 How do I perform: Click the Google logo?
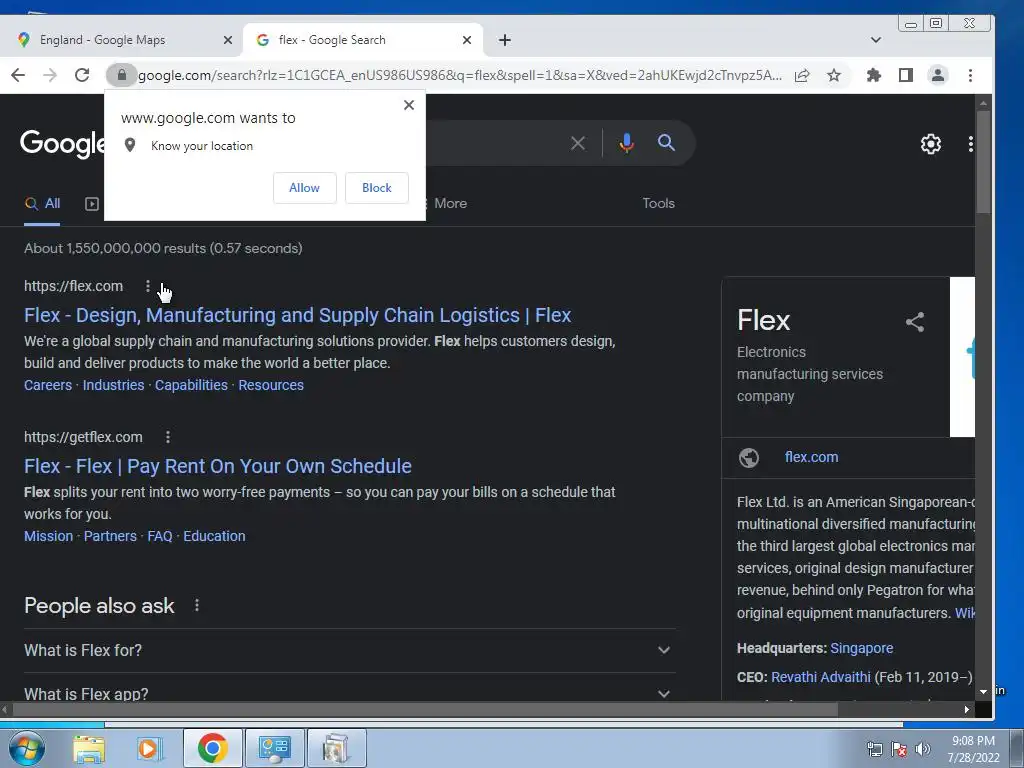click(63, 144)
